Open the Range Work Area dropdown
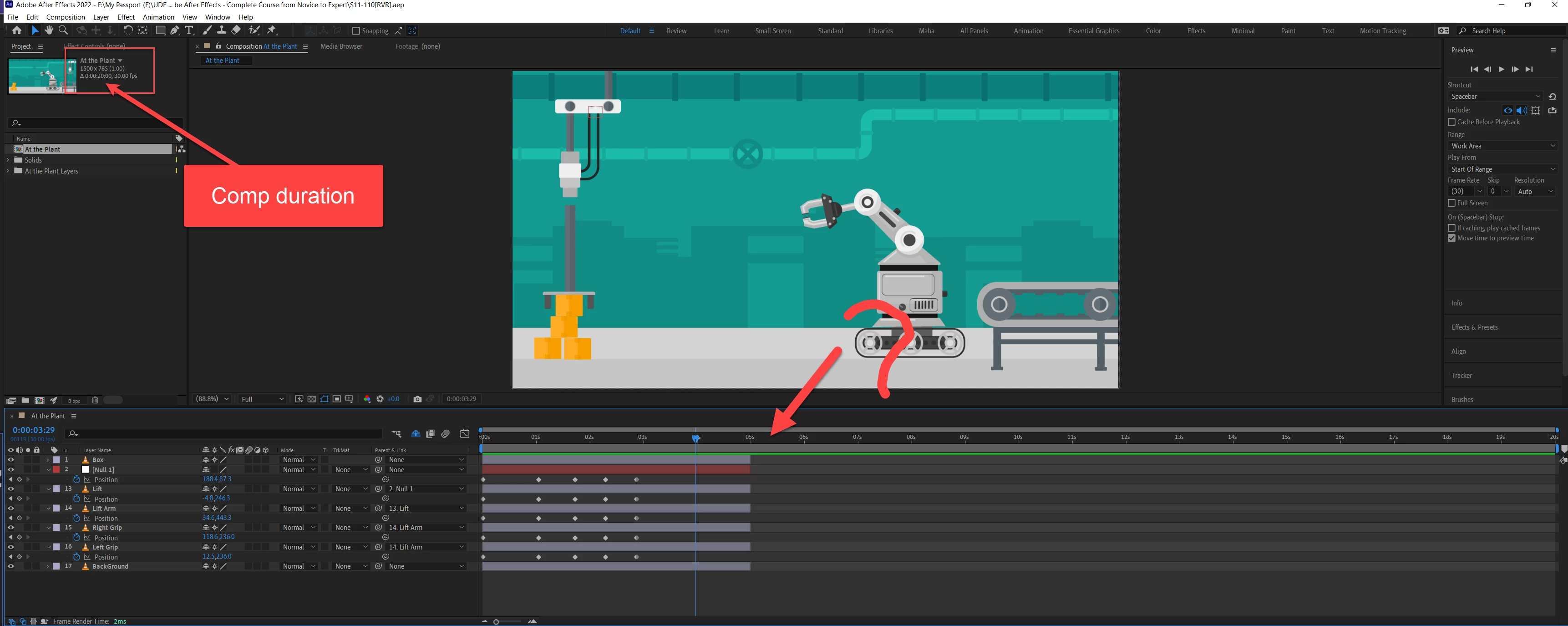1568x626 pixels. pos(1502,146)
